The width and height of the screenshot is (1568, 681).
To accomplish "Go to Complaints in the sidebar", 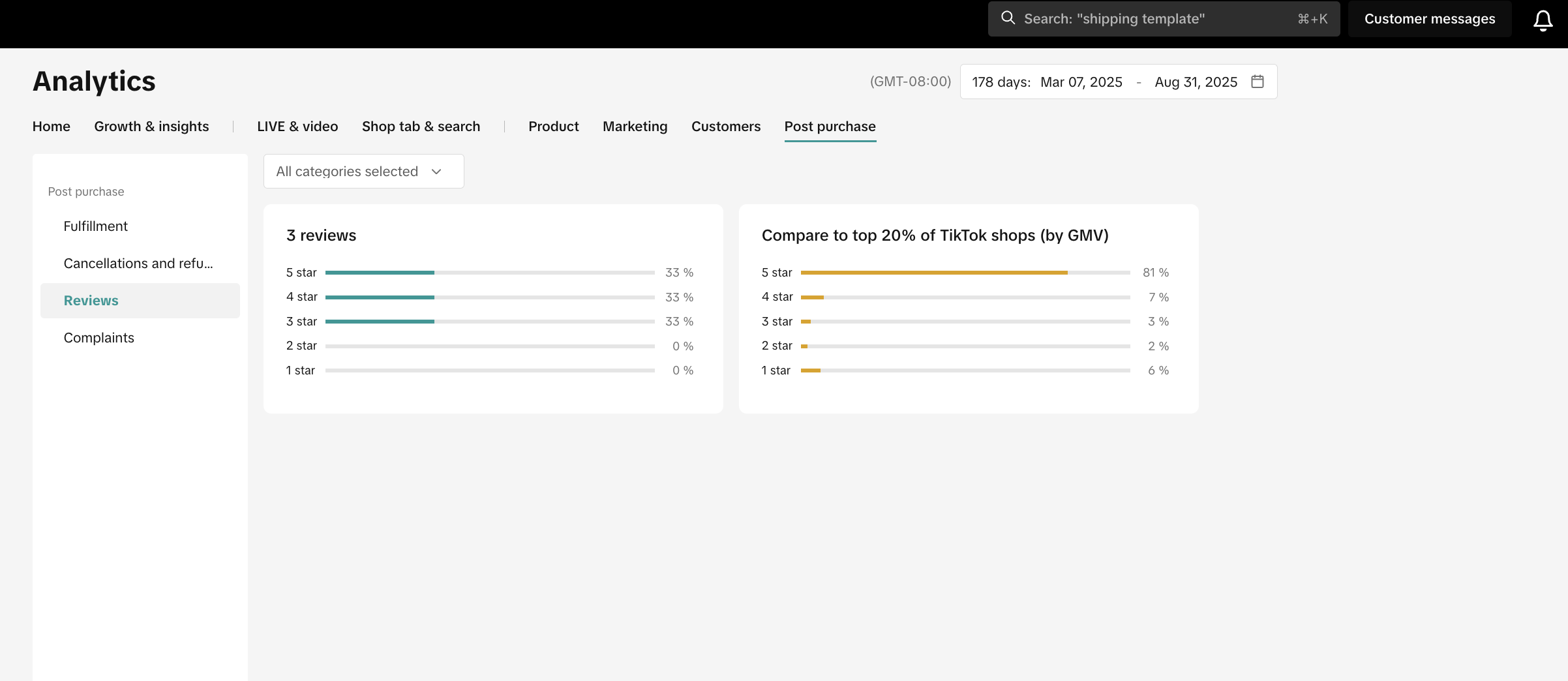I will tap(98, 338).
